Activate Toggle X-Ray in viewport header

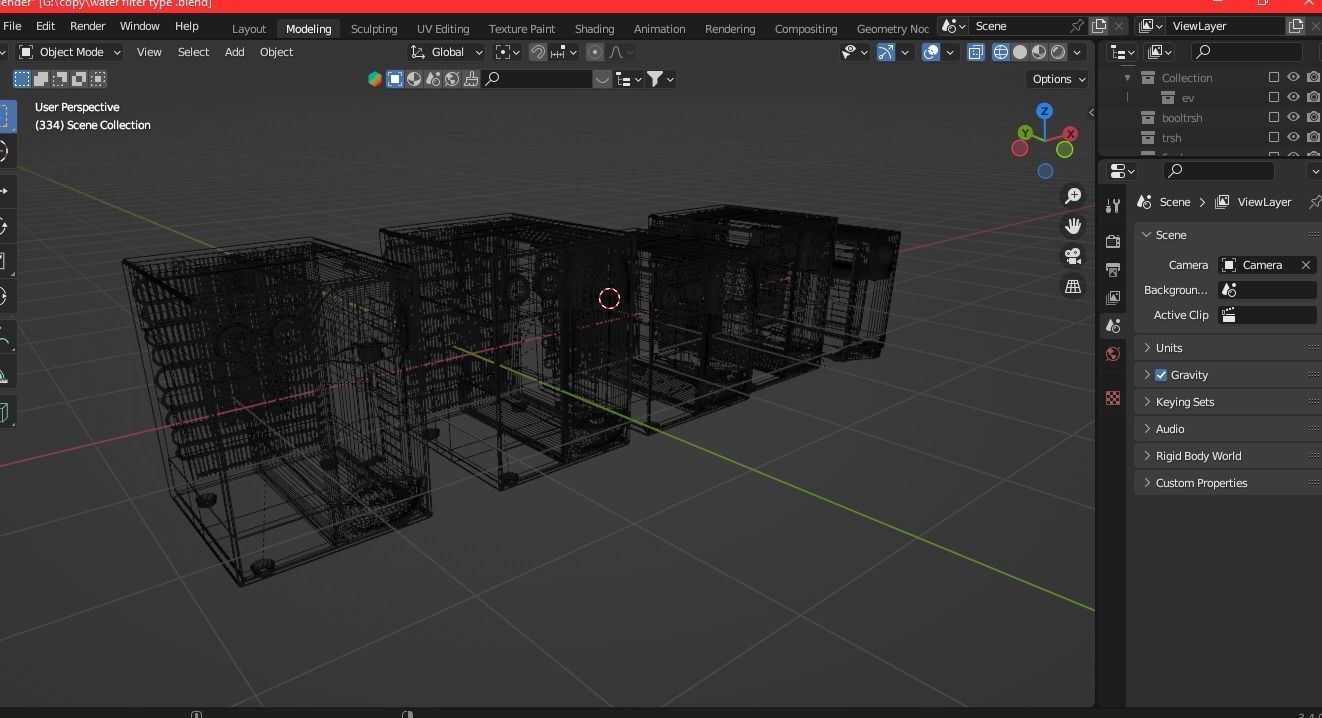coord(975,52)
